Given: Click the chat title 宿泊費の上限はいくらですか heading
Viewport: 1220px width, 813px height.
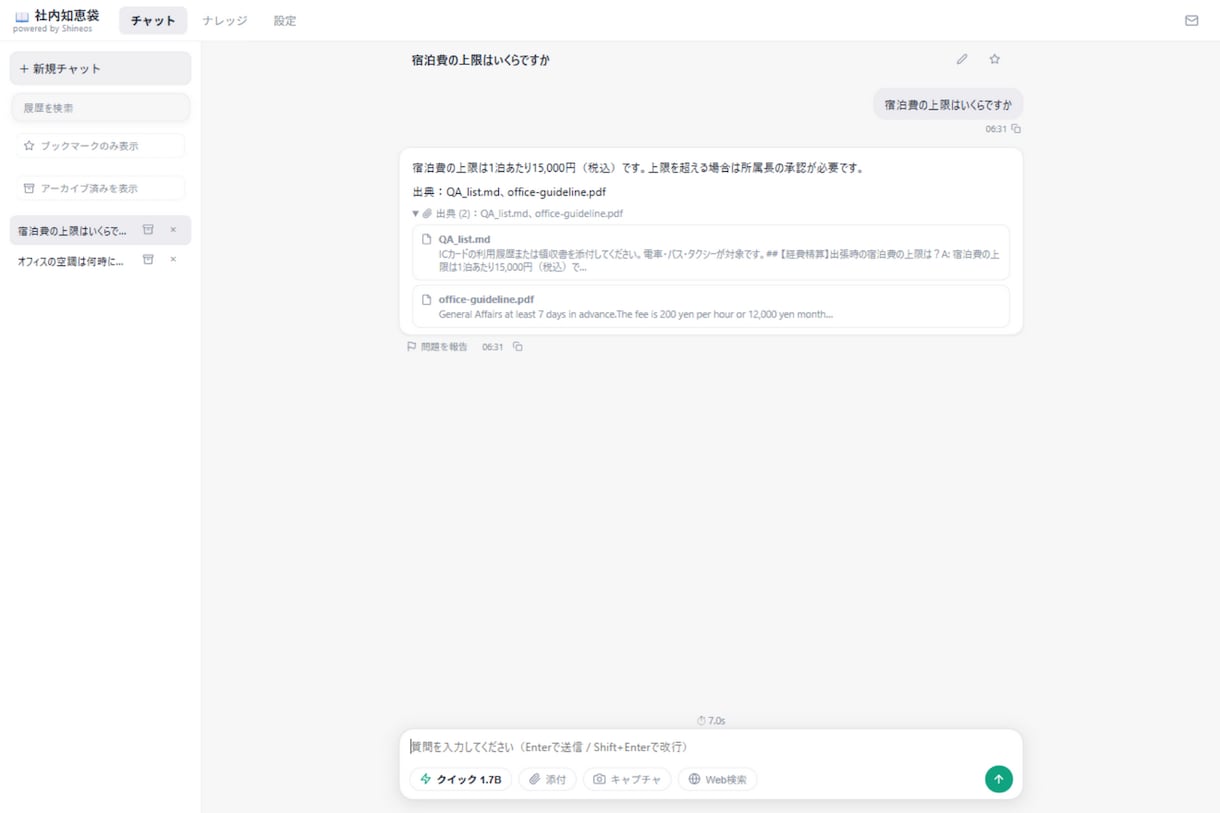Looking at the screenshot, I should [480, 60].
